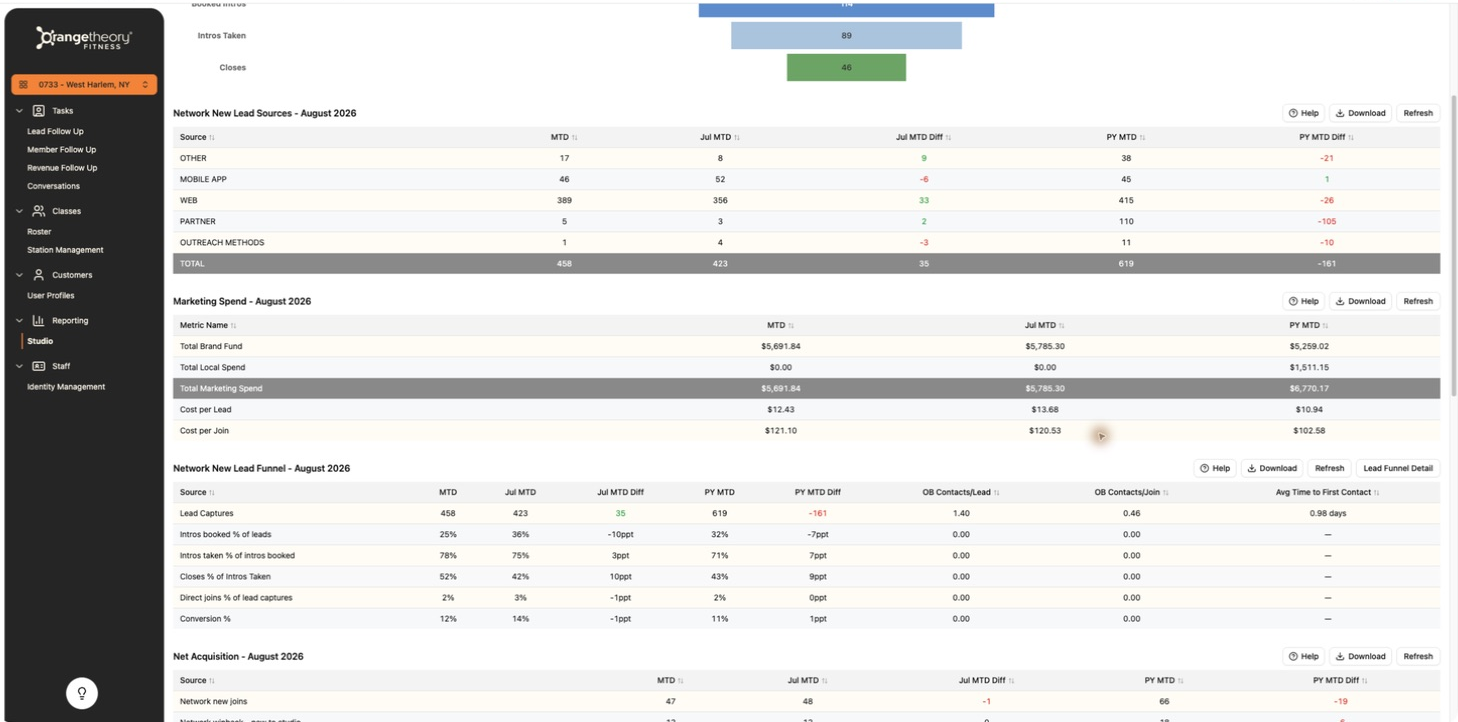This screenshot has height=722, width=1458.
Task: Click the Staff ID card icon
Action: click(39, 366)
